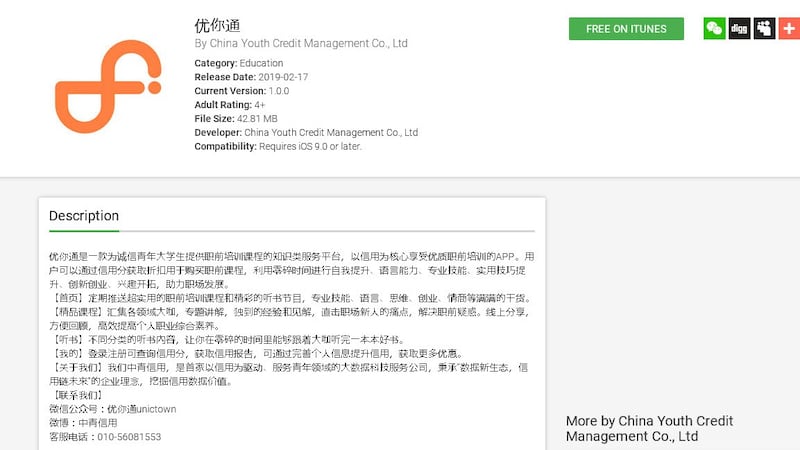Click the Developer line's company name
The width and height of the screenshot is (800, 450).
[x=331, y=133]
